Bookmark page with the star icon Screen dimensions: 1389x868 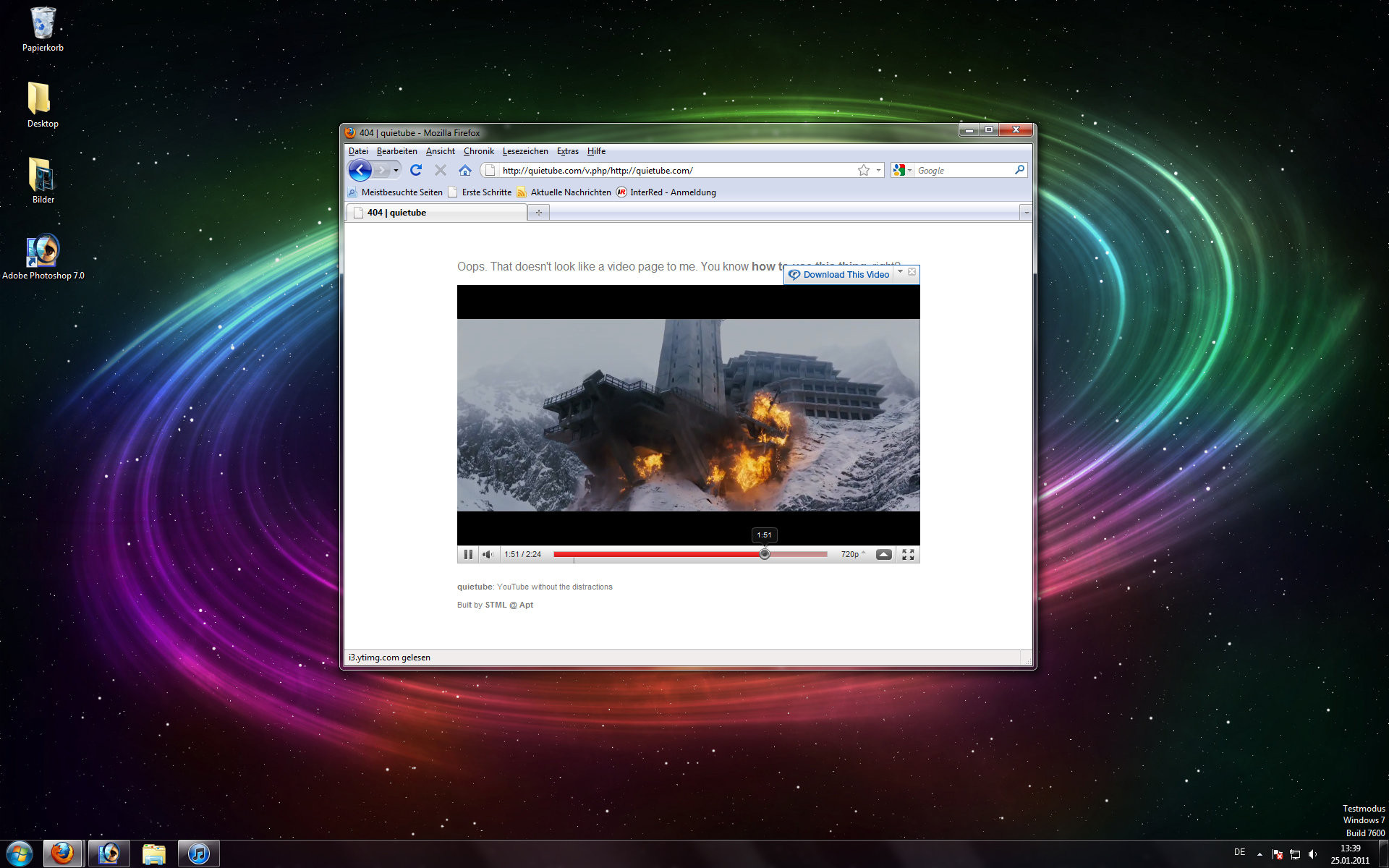pos(863,170)
